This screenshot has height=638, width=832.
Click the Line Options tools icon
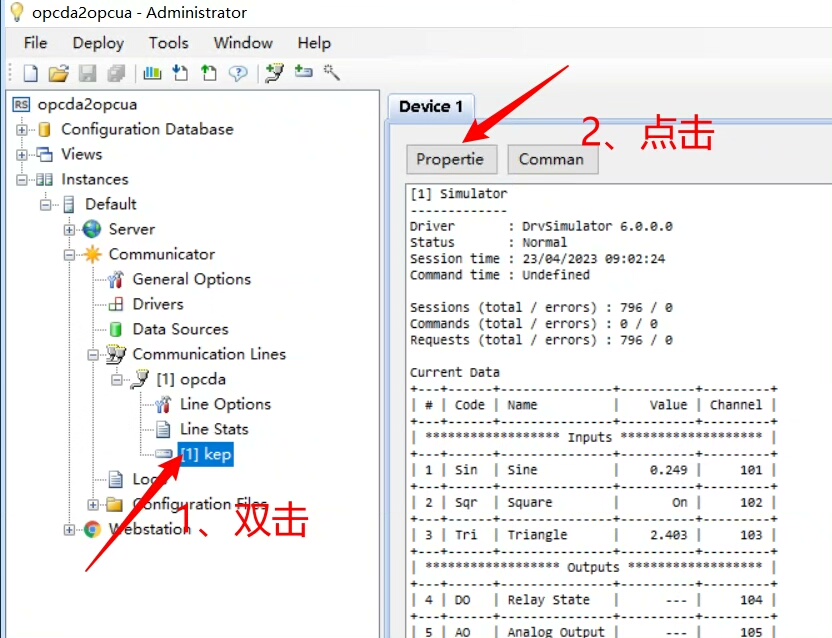(x=163, y=404)
